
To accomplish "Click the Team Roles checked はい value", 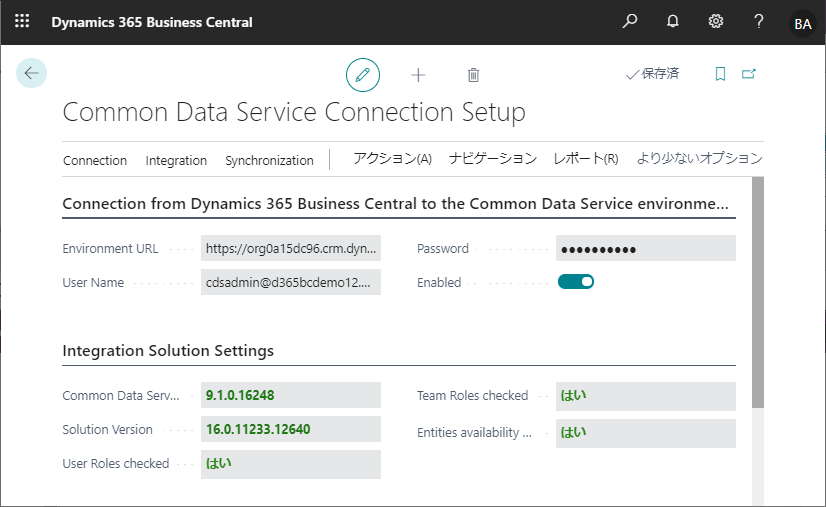I will [x=646, y=396].
